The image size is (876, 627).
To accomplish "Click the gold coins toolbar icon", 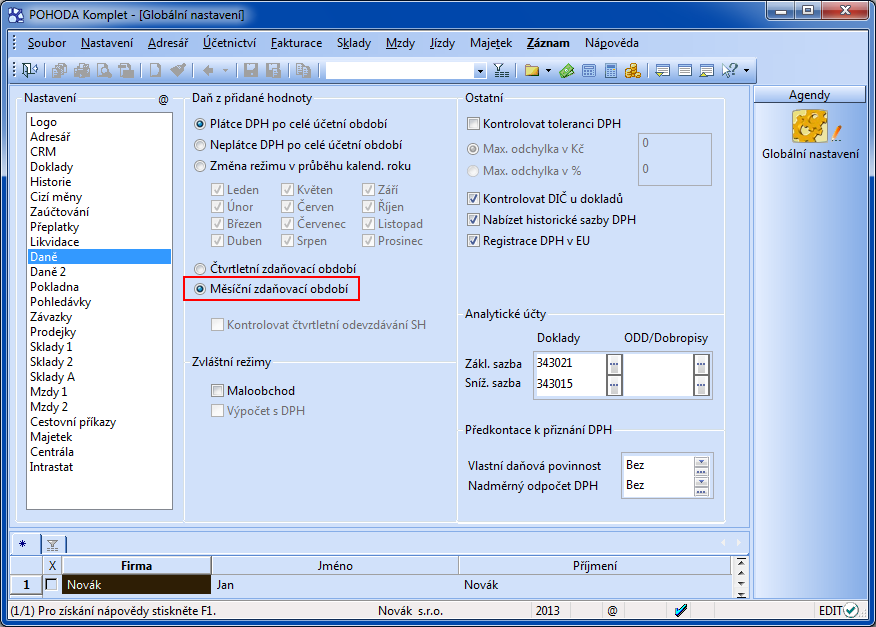I will (633, 70).
